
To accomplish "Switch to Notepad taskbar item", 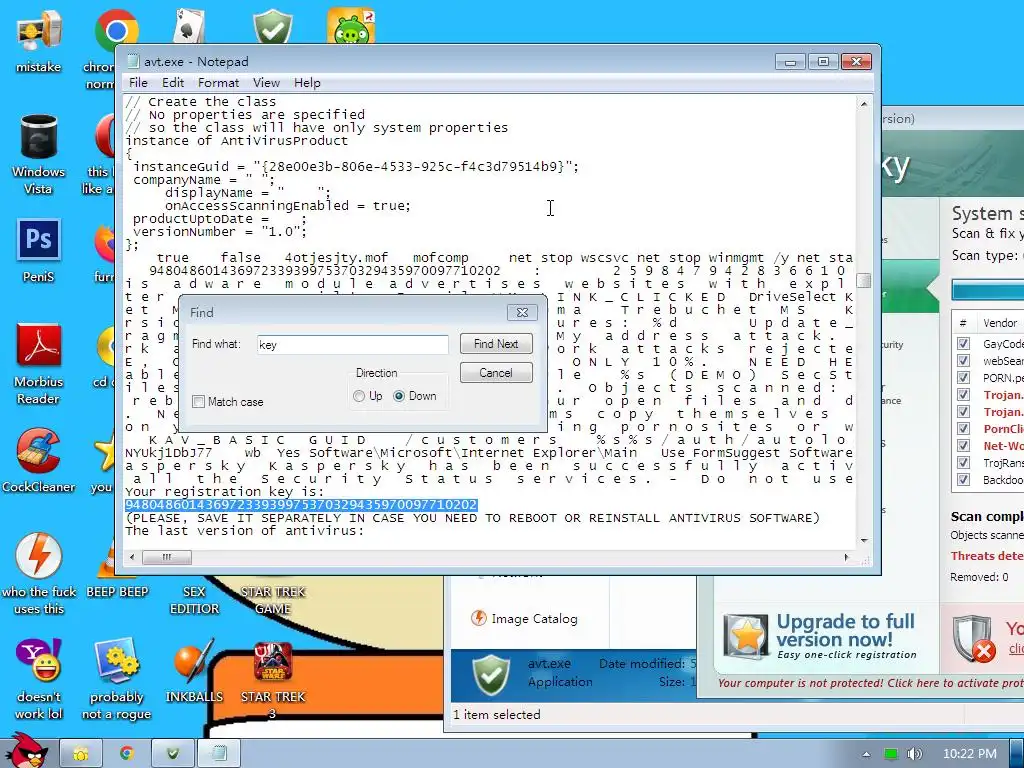I will pos(219,754).
